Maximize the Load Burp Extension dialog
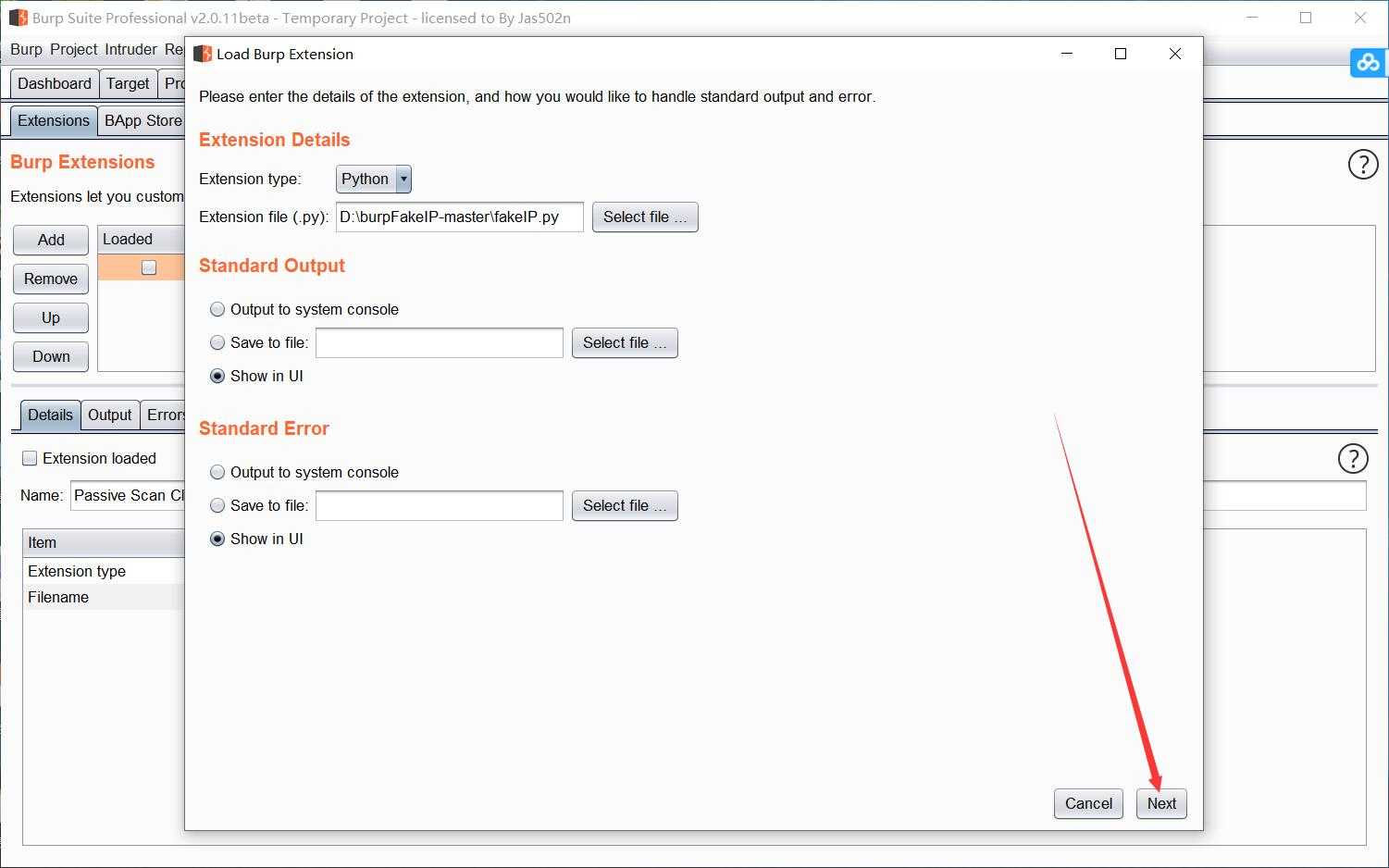This screenshot has height=868, width=1389. (1121, 54)
